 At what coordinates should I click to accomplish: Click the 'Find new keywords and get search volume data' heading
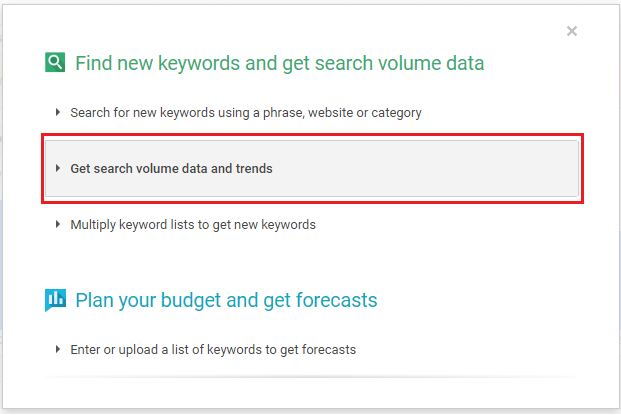click(x=279, y=64)
